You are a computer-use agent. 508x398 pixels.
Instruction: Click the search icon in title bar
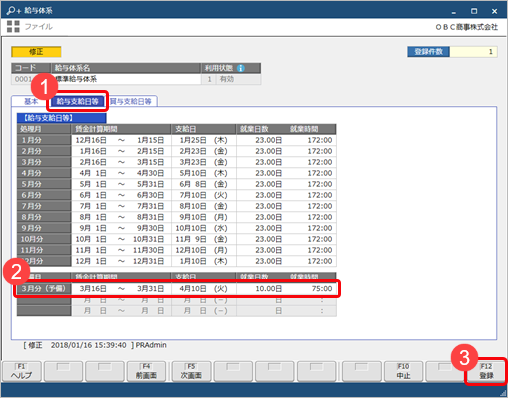pos(13,11)
